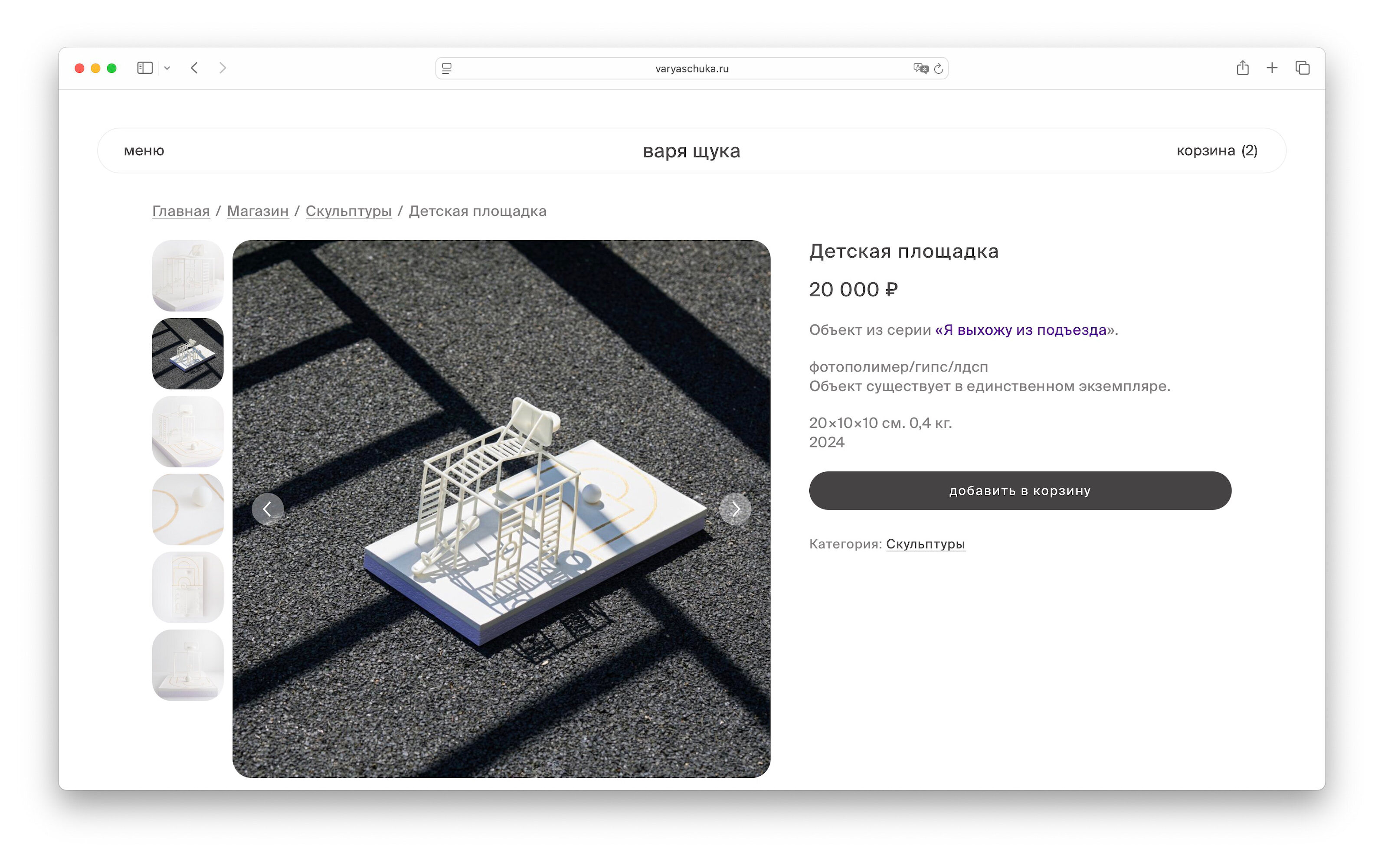Viewport: 1388px width, 868px height.
Task: Reload the current page
Action: (938, 69)
